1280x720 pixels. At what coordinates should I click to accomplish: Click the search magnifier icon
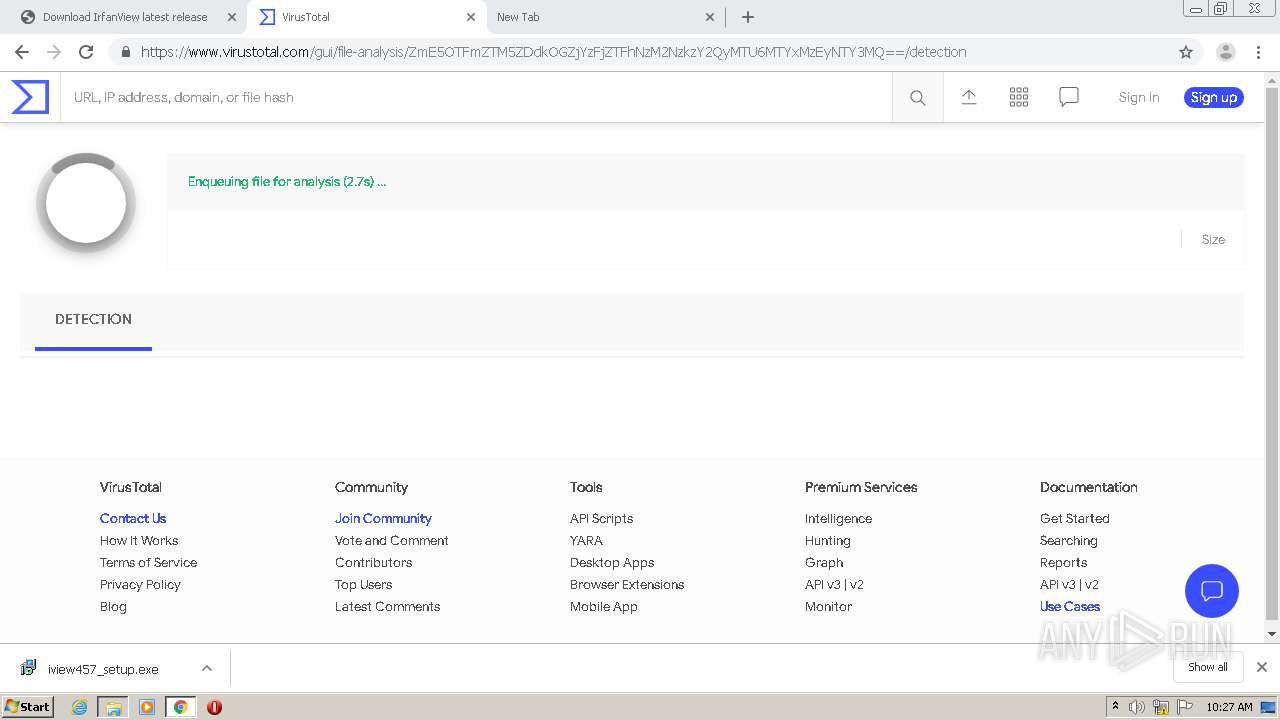click(x=917, y=97)
